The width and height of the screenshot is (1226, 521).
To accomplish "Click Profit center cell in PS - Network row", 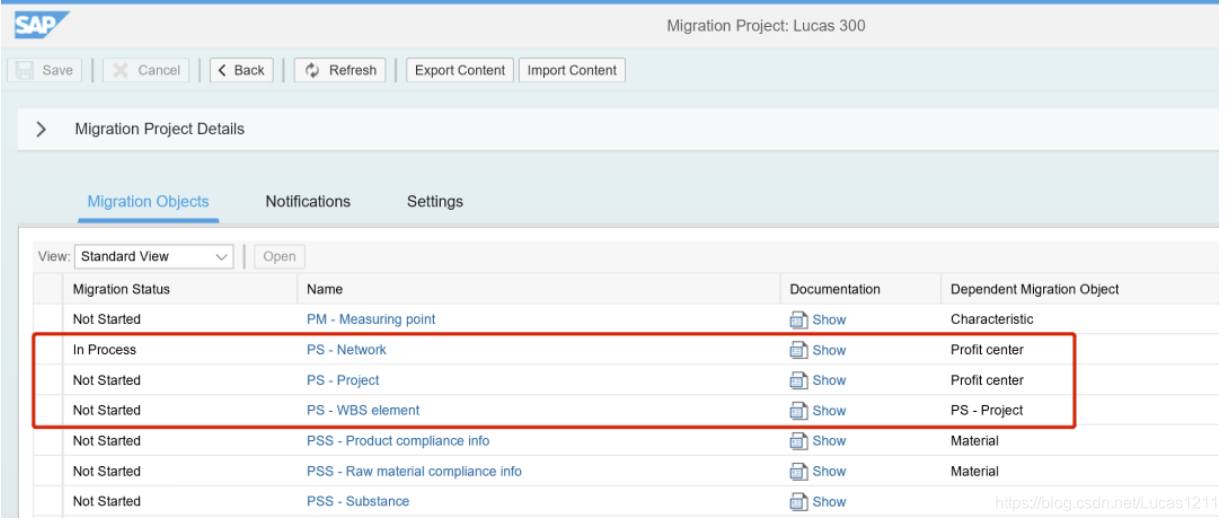I will 987,350.
